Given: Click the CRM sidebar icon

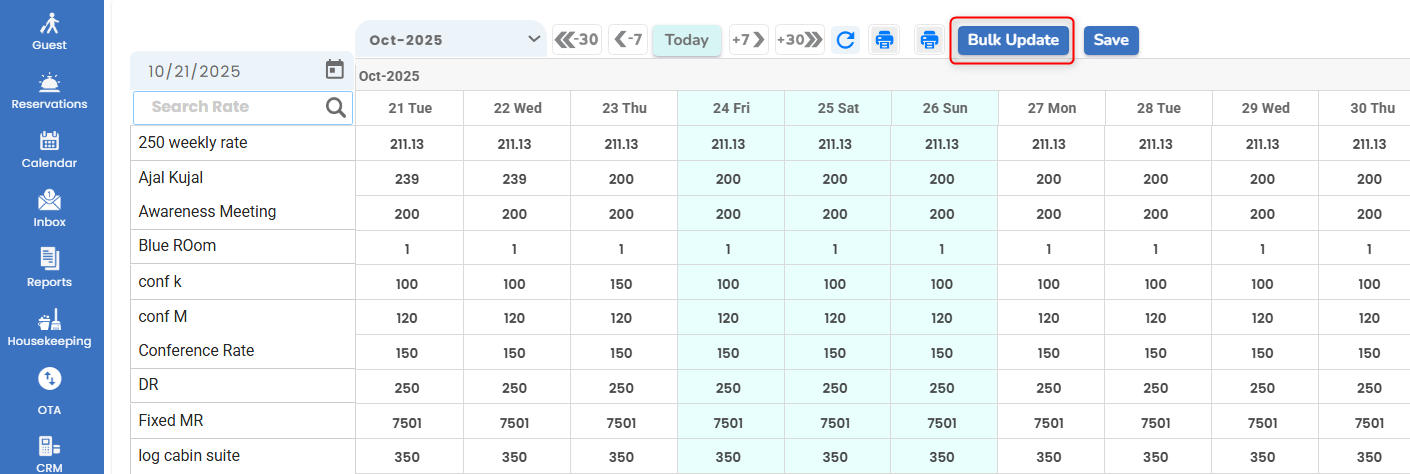Looking at the screenshot, I should 50,446.
